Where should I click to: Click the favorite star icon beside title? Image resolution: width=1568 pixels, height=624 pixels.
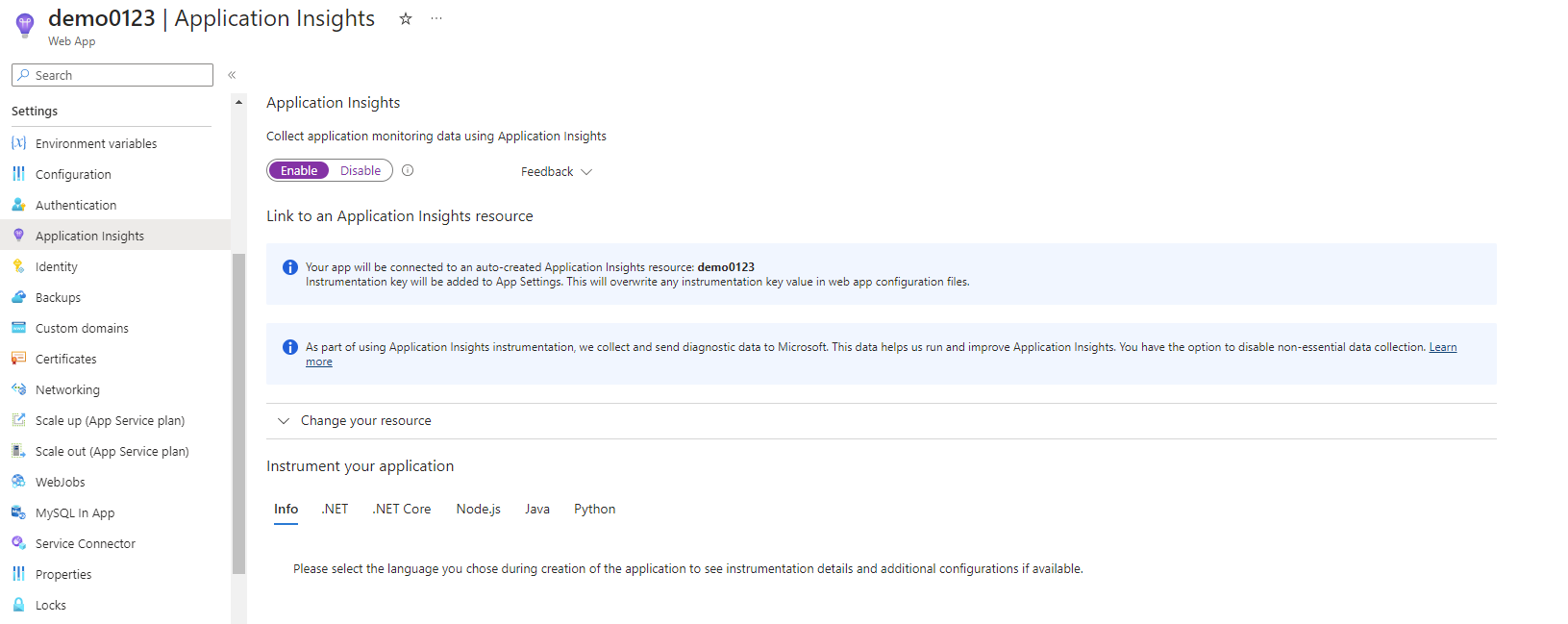[x=406, y=18]
